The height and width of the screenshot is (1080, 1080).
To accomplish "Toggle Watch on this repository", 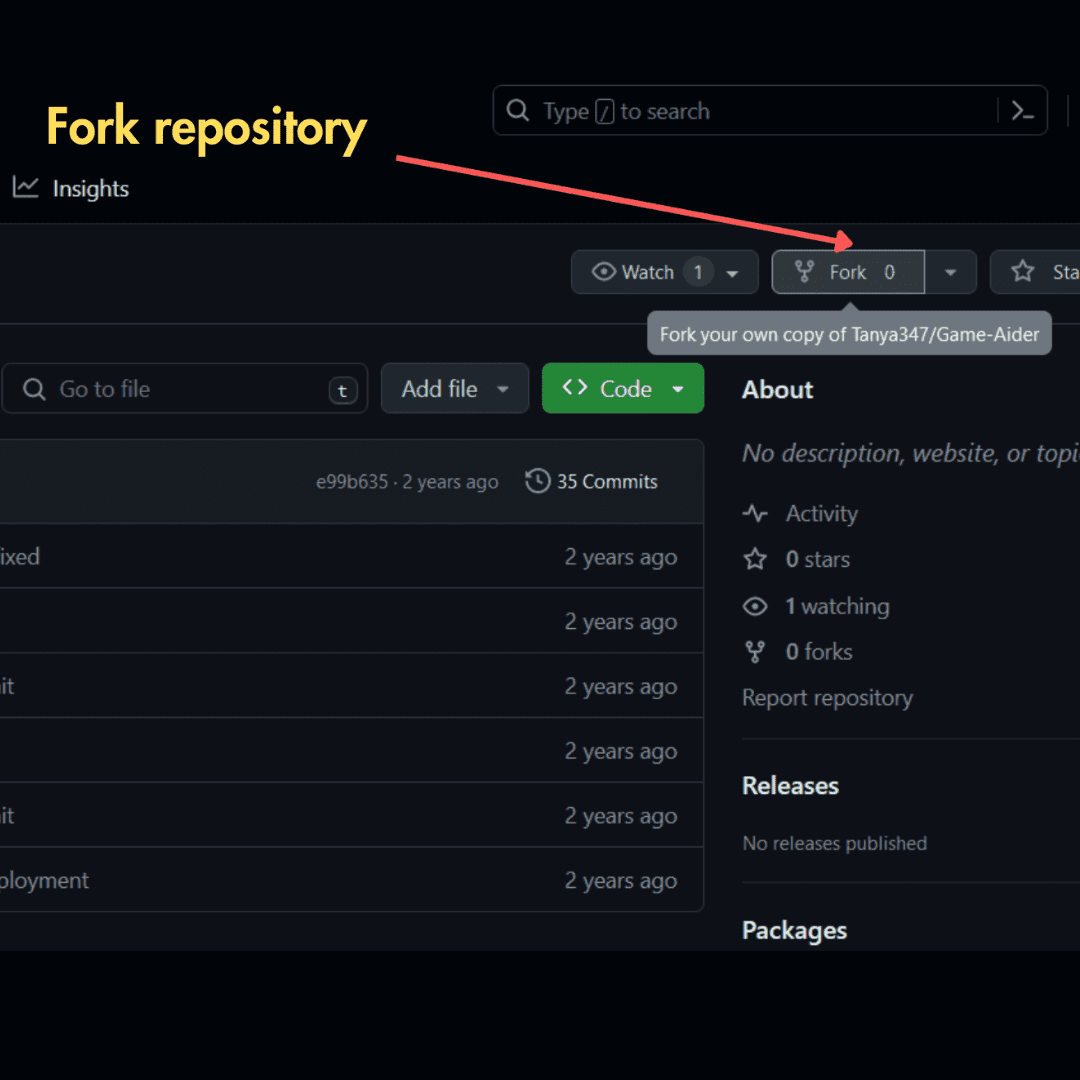I will 648,272.
